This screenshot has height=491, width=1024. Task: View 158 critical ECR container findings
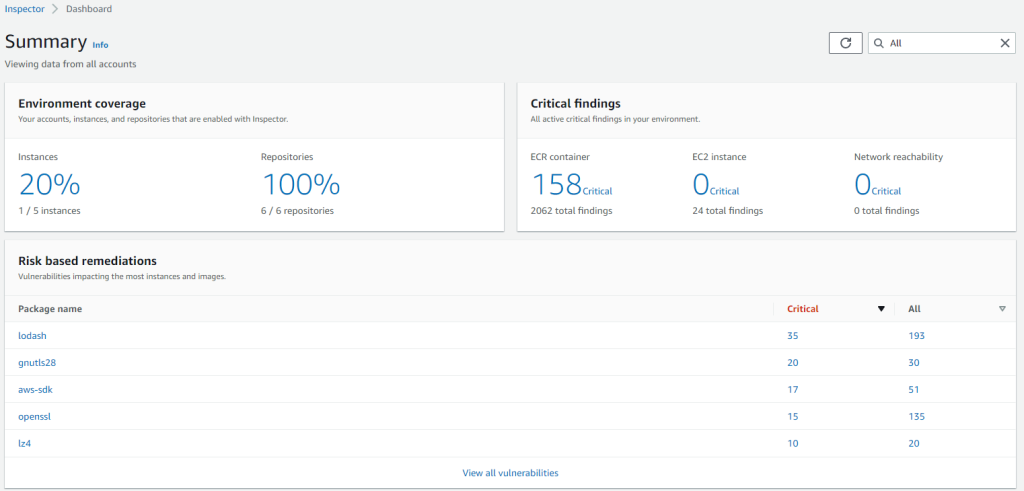(x=571, y=185)
